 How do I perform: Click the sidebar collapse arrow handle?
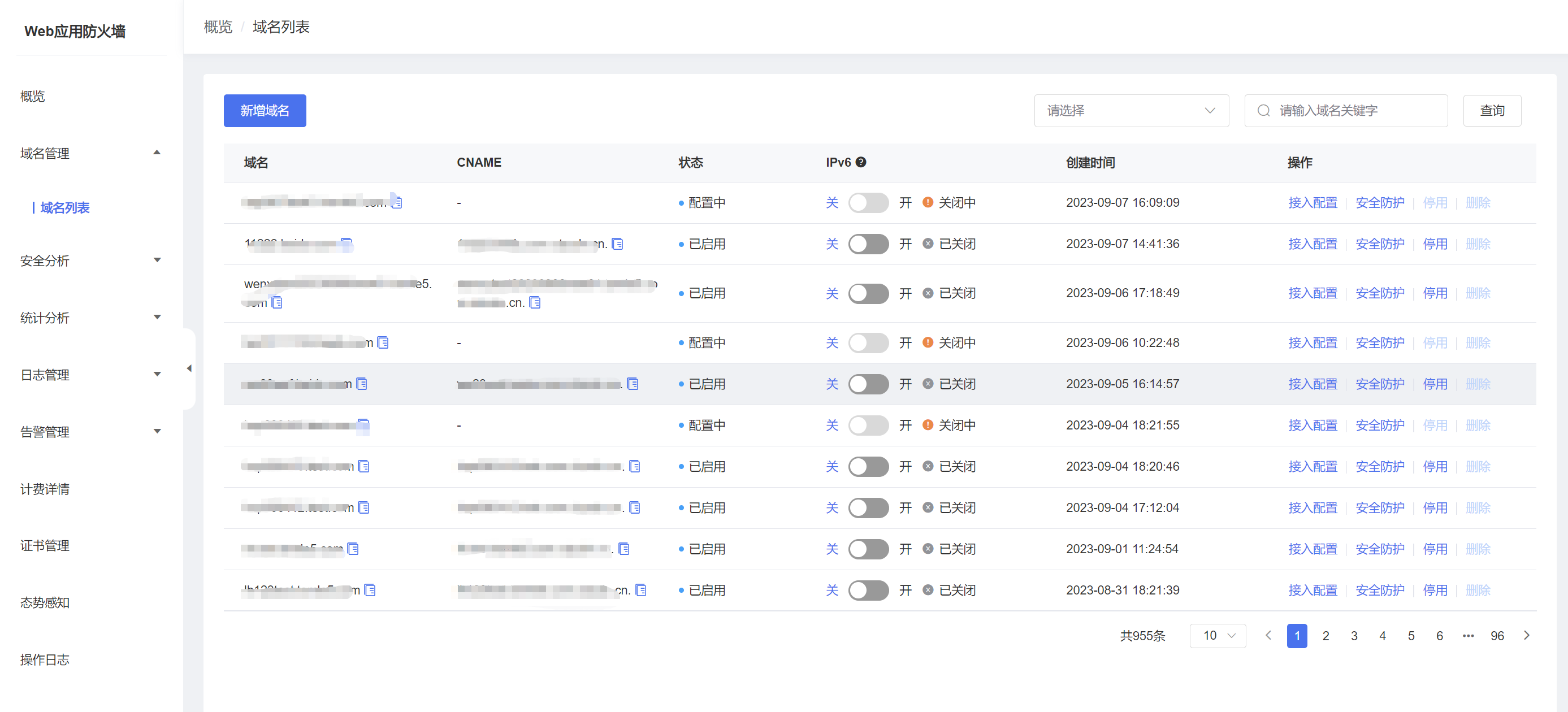(189, 368)
